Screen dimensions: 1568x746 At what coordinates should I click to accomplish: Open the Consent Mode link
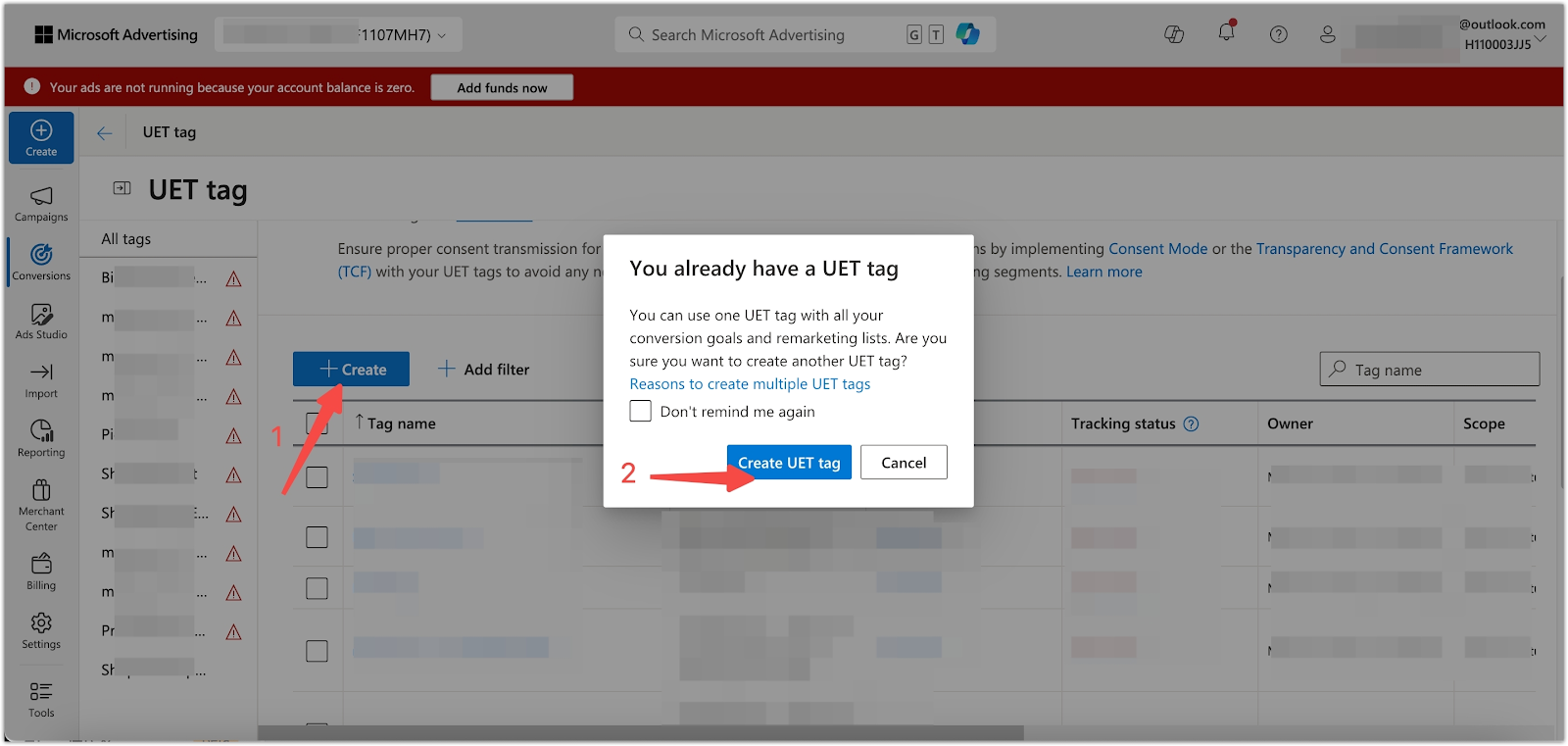click(1157, 249)
